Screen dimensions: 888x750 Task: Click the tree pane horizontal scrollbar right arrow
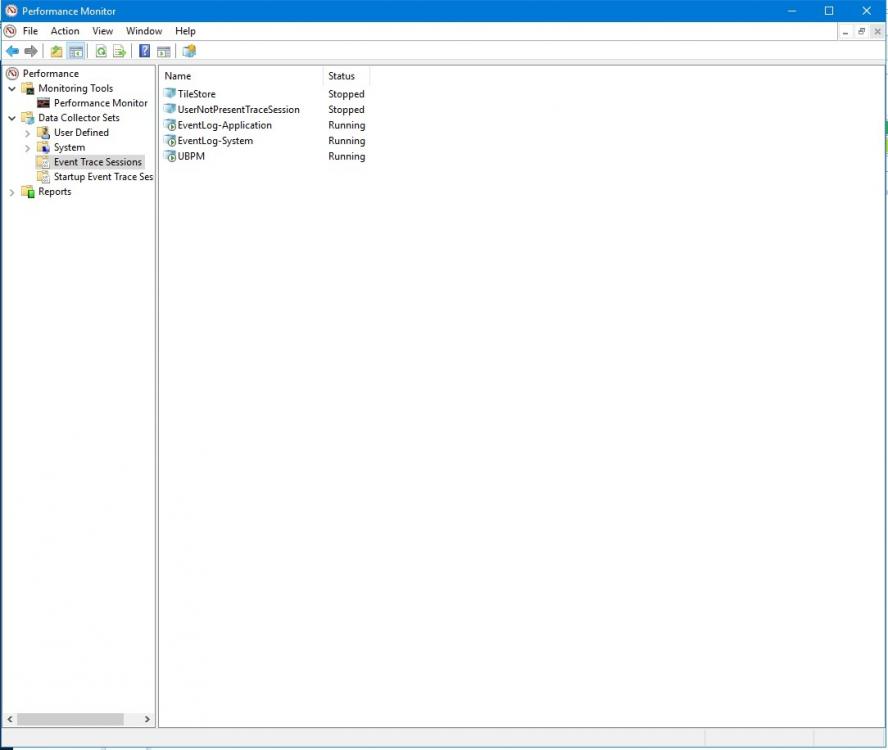(x=147, y=719)
